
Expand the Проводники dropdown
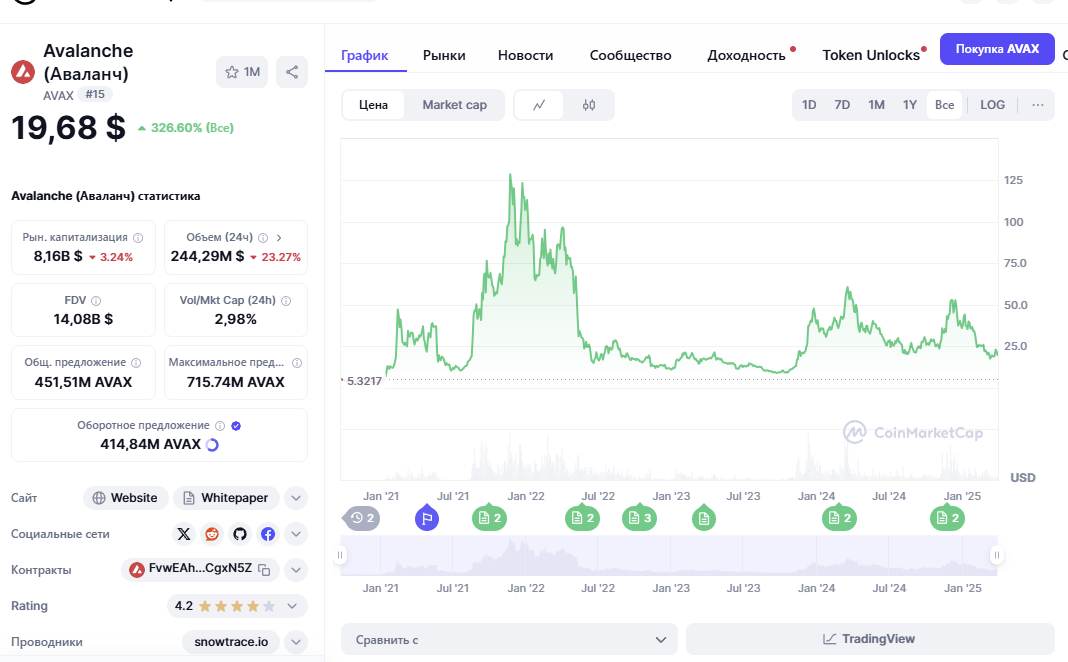point(296,642)
